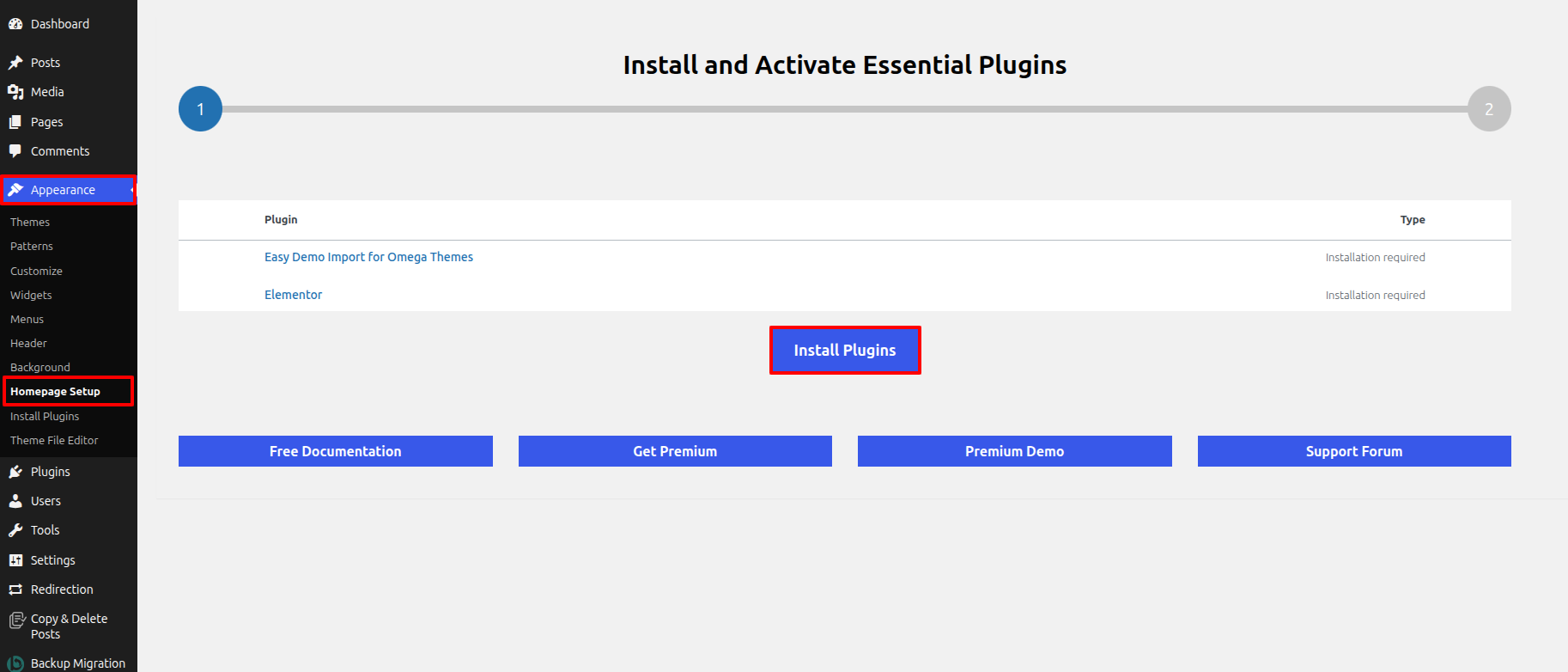1568x672 pixels.
Task: Click the Backup Migration icon
Action: coord(15,663)
